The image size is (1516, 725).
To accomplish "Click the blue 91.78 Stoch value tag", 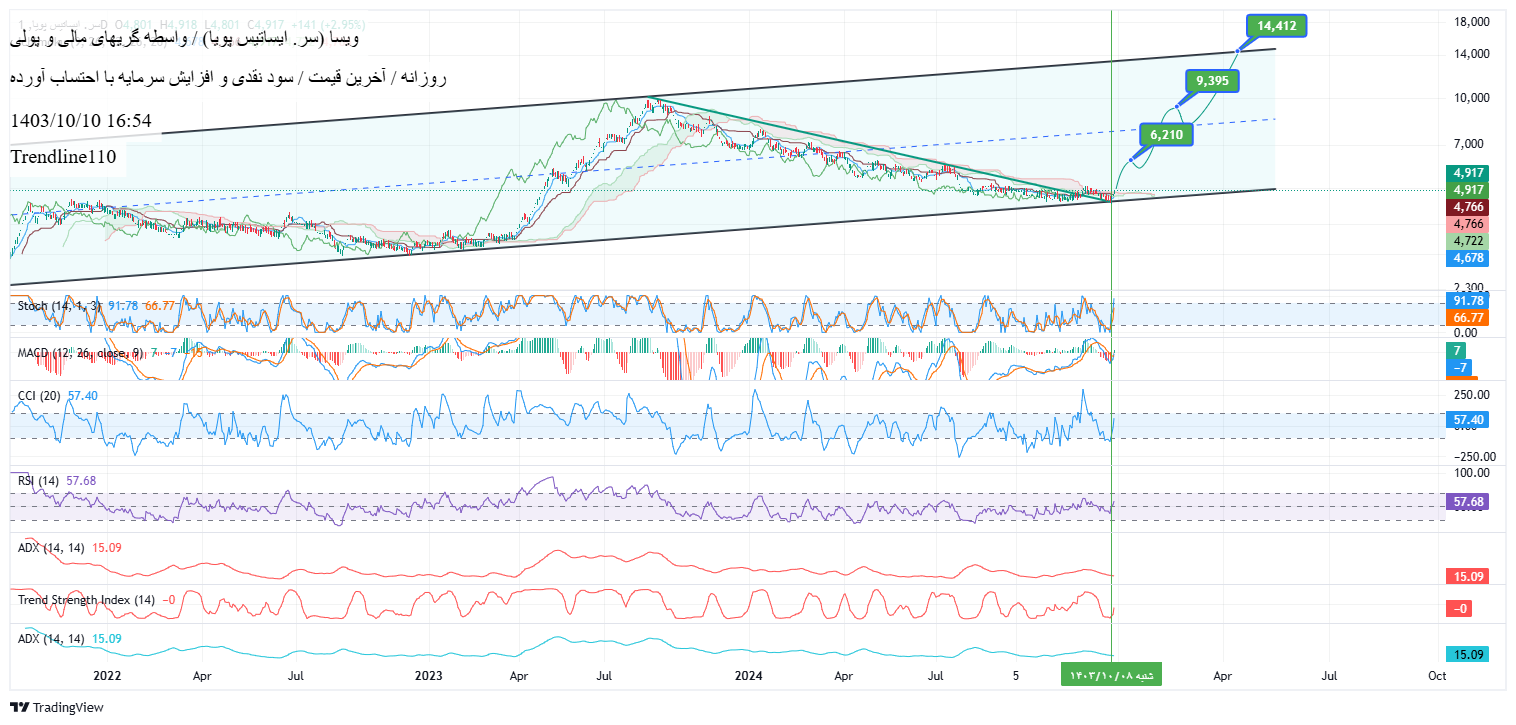I will pyautogui.click(x=1467, y=301).
